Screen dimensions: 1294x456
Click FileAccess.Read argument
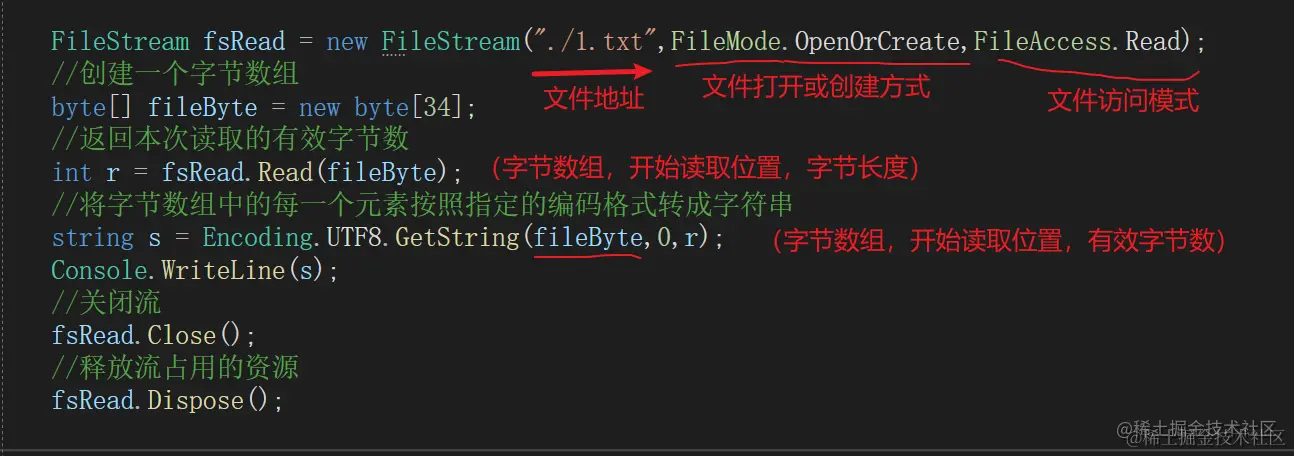[1081, 42]
